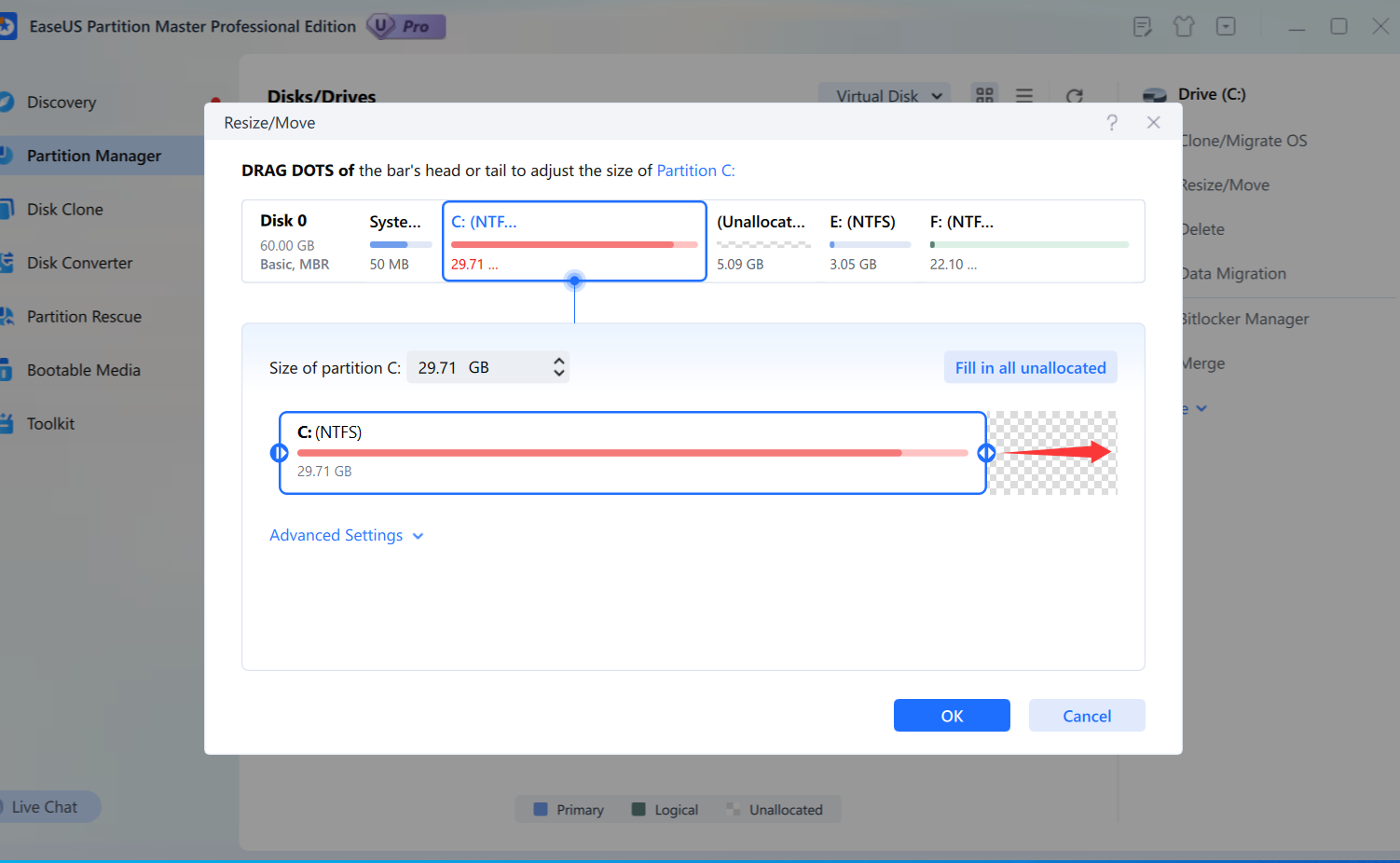Close the Resize/Move dialog
This screenshot has width=1400, height=863.
tap(1154, 123)
